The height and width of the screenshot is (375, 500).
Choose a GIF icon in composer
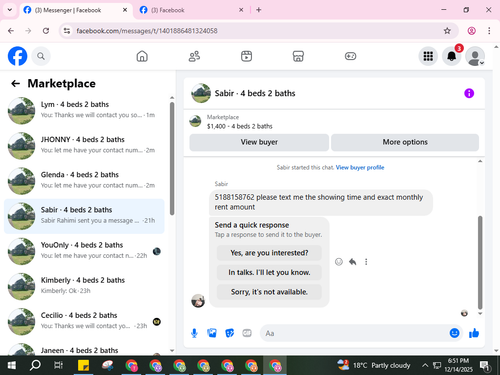click(247, 333)
